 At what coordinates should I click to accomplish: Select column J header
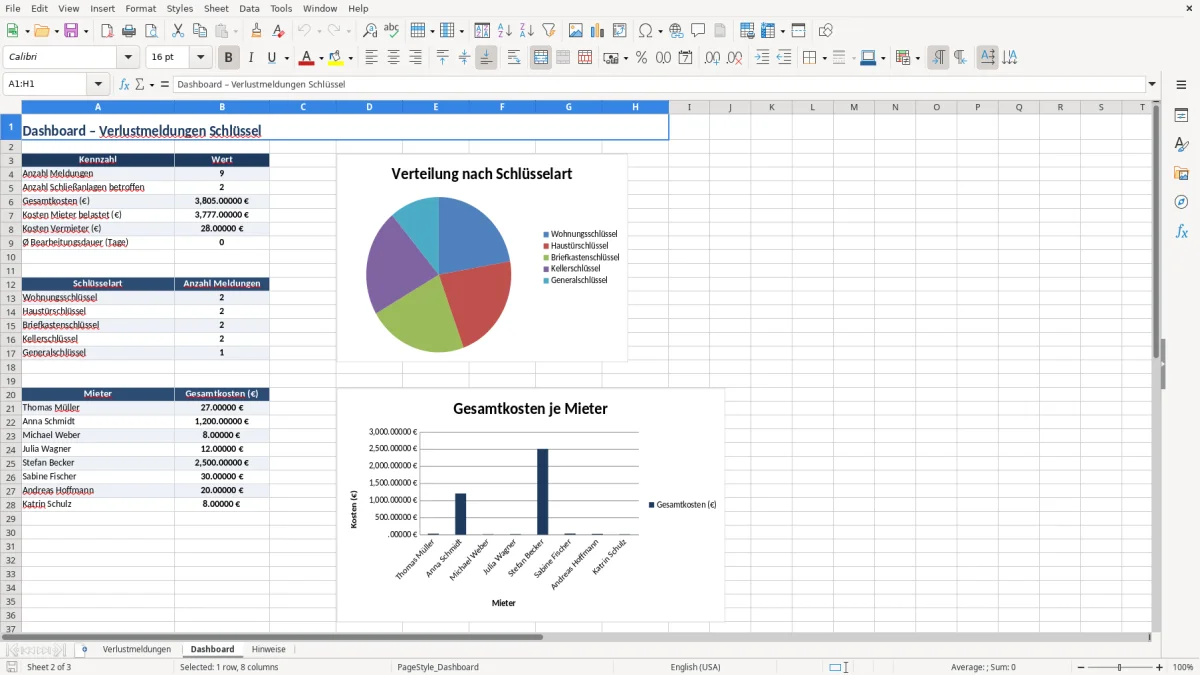[x=730, y=107]
